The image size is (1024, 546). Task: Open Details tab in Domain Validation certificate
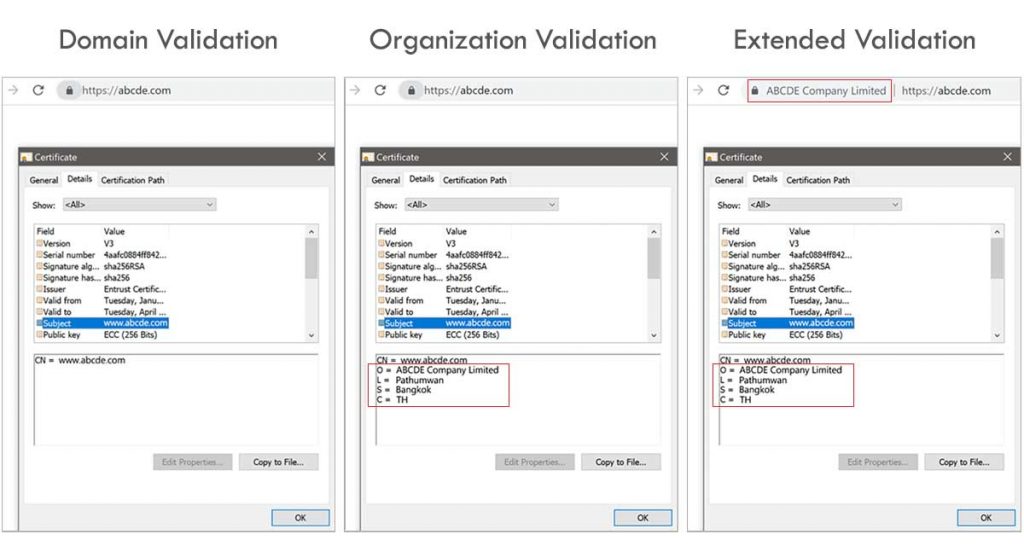(80, 179)
